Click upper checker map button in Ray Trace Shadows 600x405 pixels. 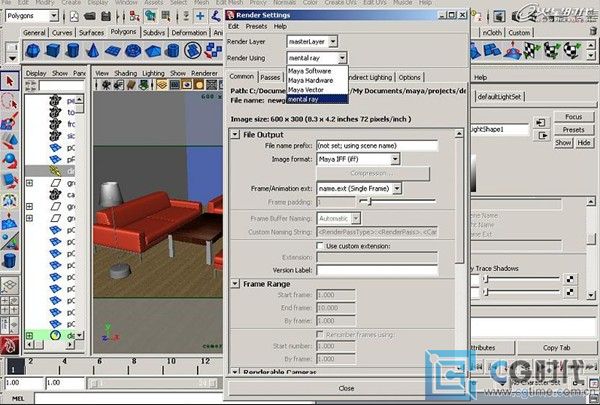coord(569,279)
